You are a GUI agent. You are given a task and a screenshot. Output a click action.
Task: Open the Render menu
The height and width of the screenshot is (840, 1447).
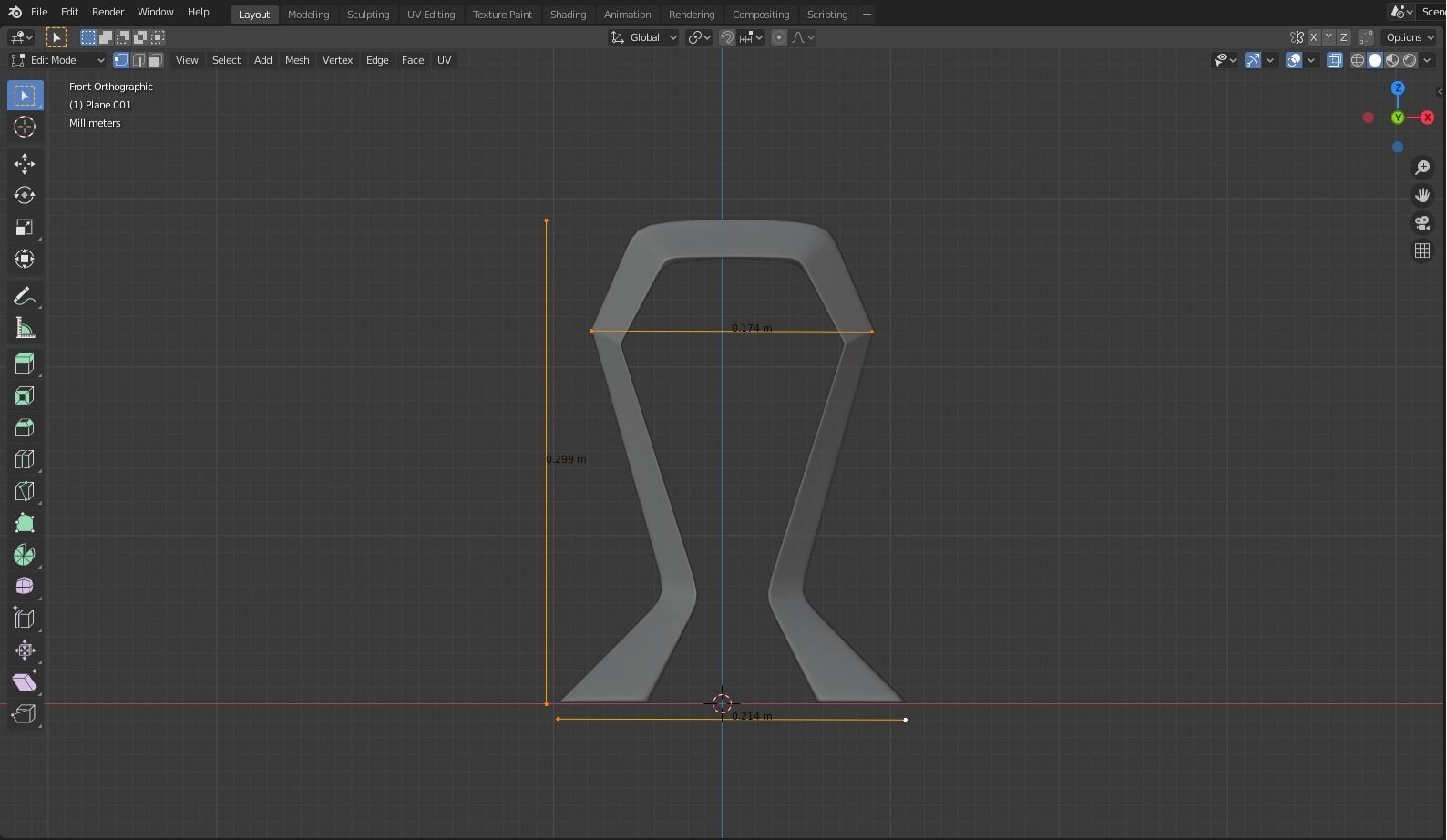tap(108, 12)
